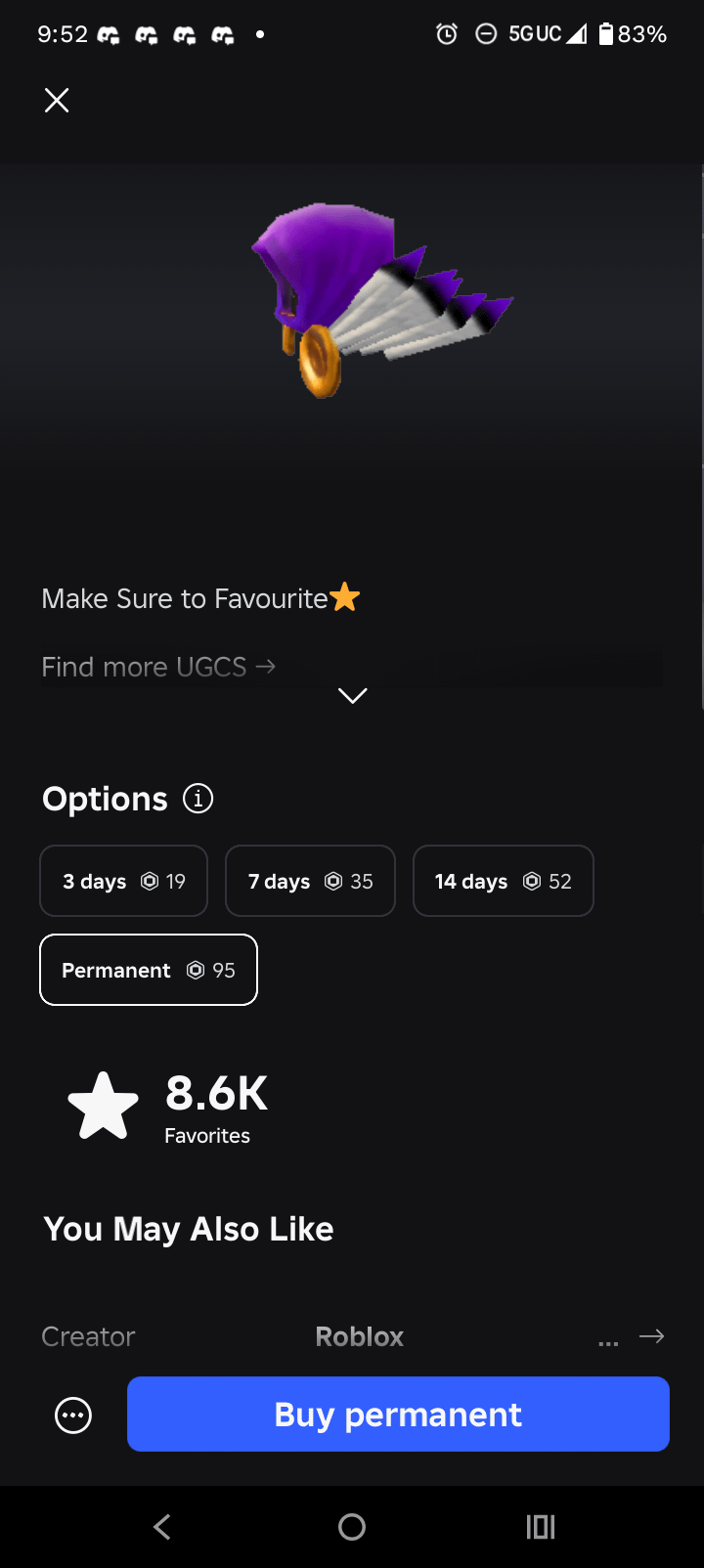Tap the purple feathered hat preview image
This screenshot has width=704, height=1568.
click(381, 298)
